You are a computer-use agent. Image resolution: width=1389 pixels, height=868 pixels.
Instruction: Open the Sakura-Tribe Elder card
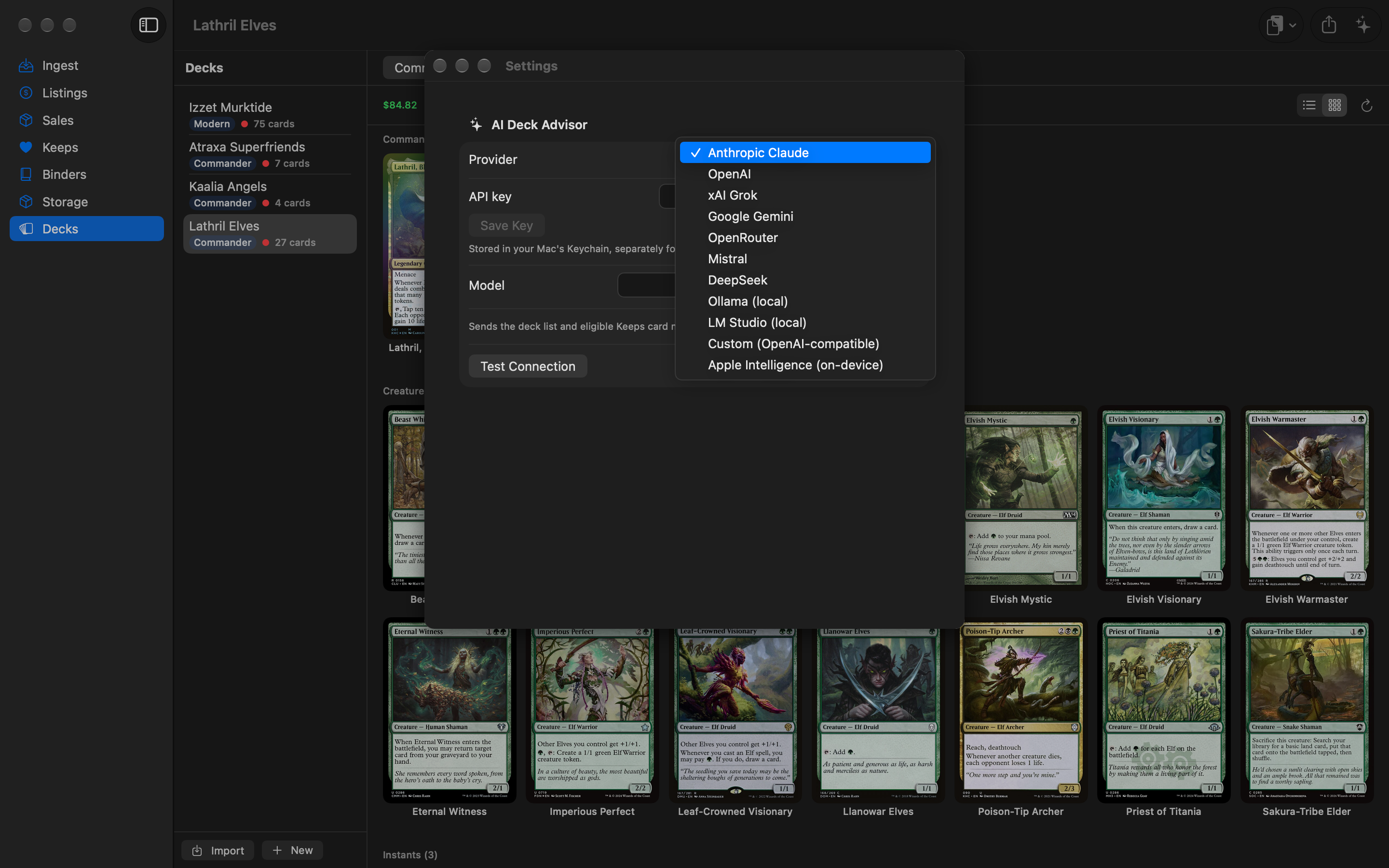(x=1307, y=711)
